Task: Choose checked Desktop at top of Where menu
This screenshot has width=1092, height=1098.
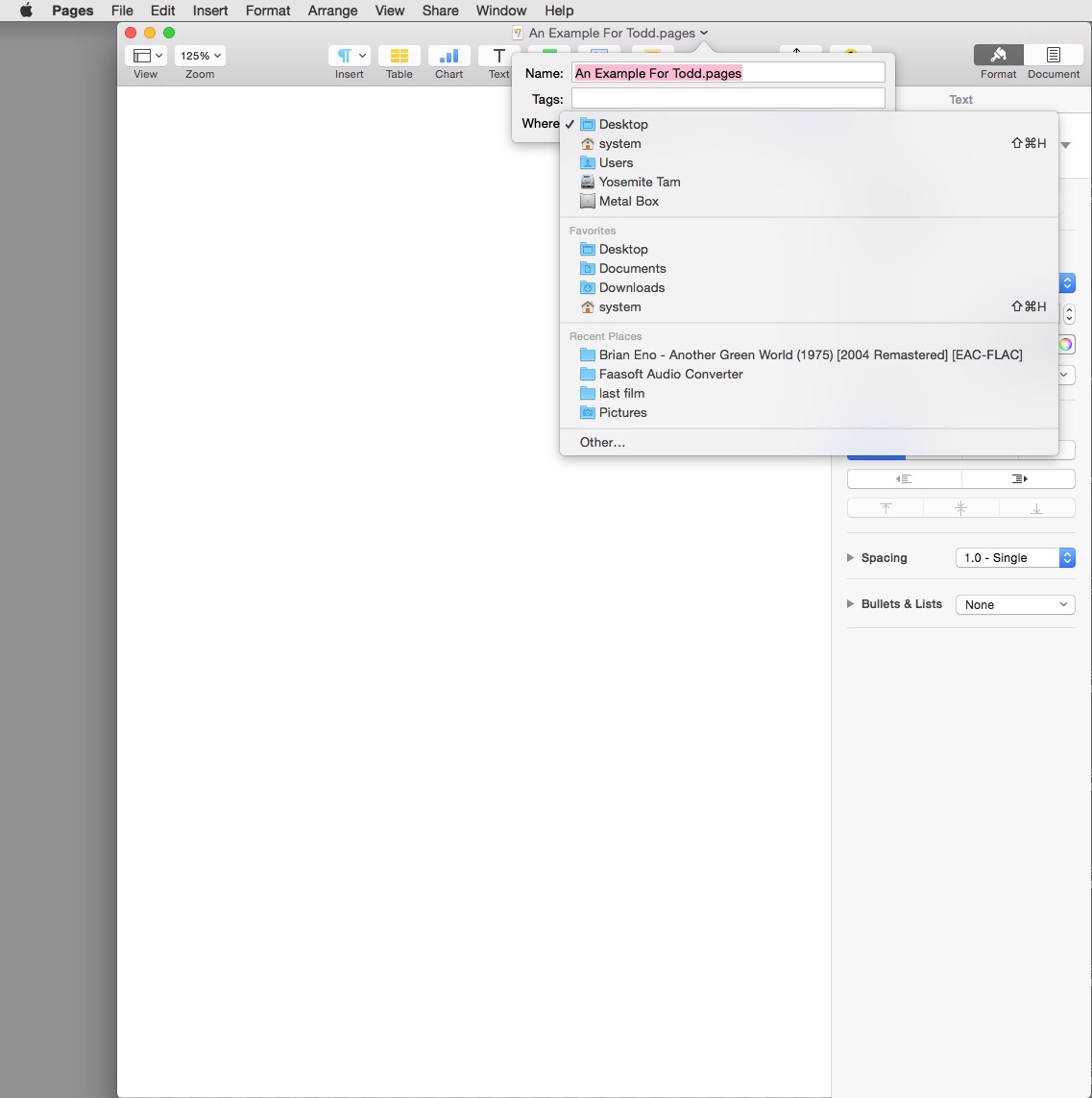Action: coord(809,124)
